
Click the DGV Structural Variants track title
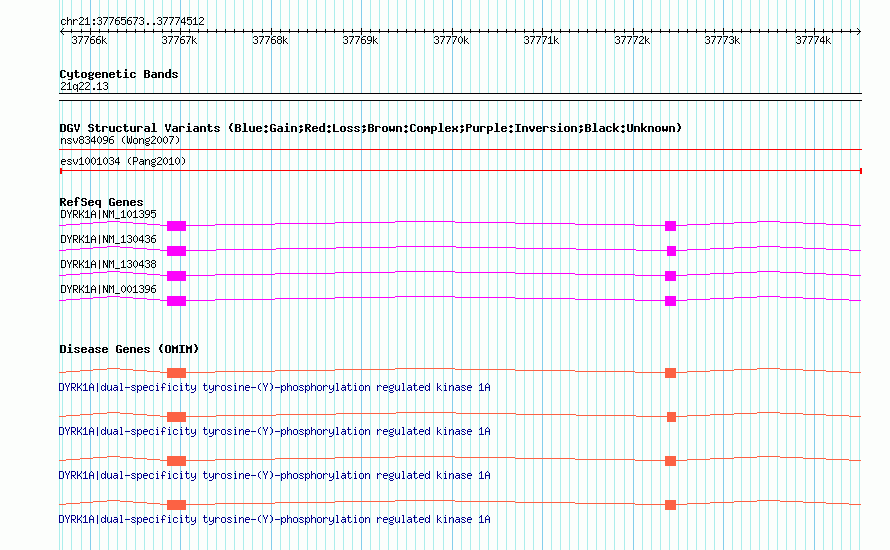370,128
